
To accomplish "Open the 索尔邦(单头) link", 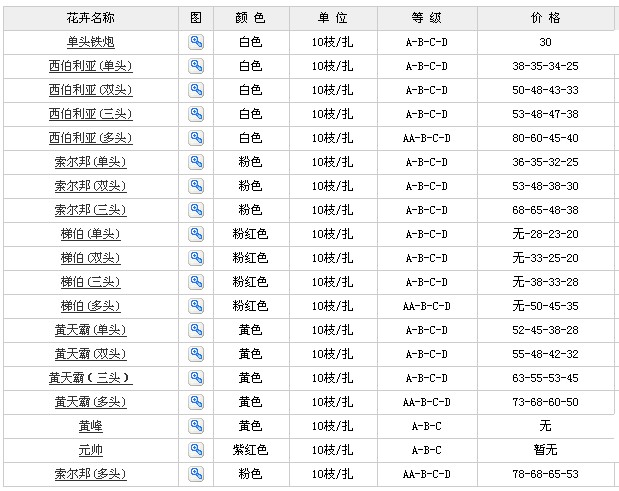I will coord(90,162).
